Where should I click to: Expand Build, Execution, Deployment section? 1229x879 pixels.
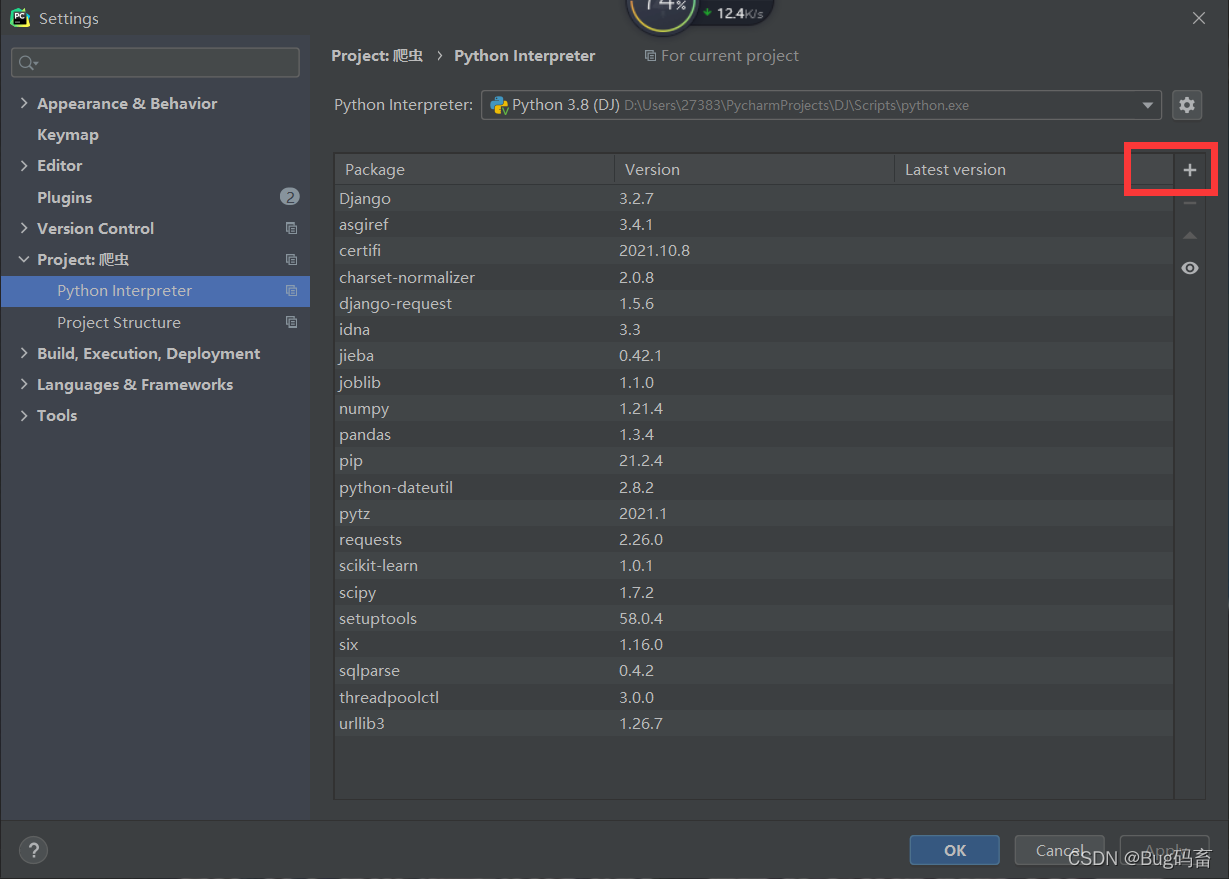(x=24, y=353)
